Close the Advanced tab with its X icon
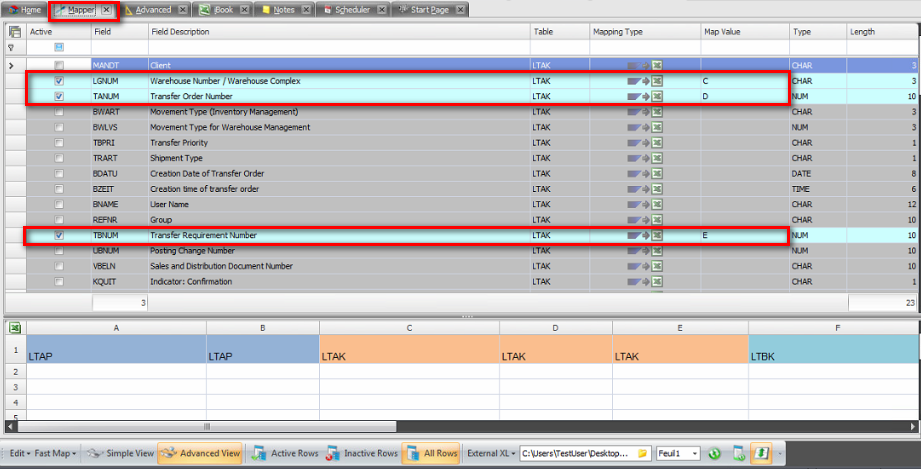 pos(182,10)
